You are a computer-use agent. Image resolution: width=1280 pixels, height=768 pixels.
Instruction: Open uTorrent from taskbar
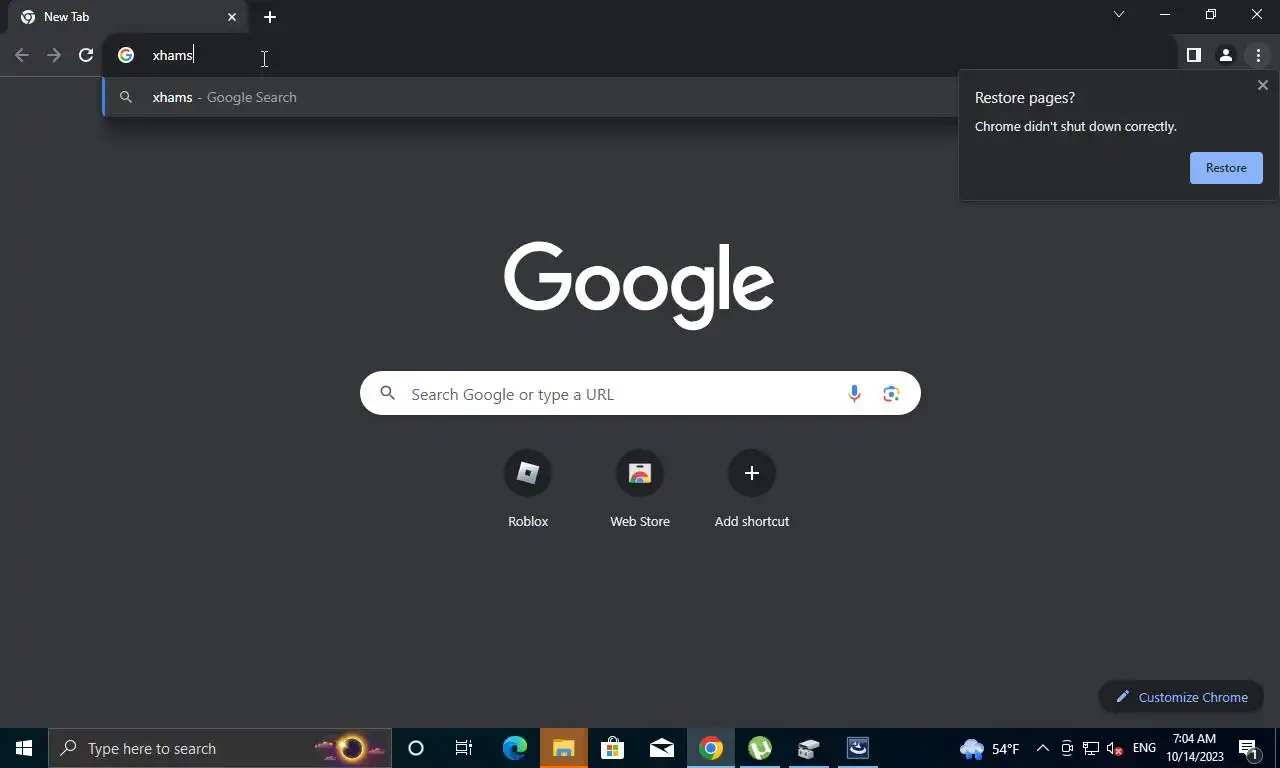[760, 748]
